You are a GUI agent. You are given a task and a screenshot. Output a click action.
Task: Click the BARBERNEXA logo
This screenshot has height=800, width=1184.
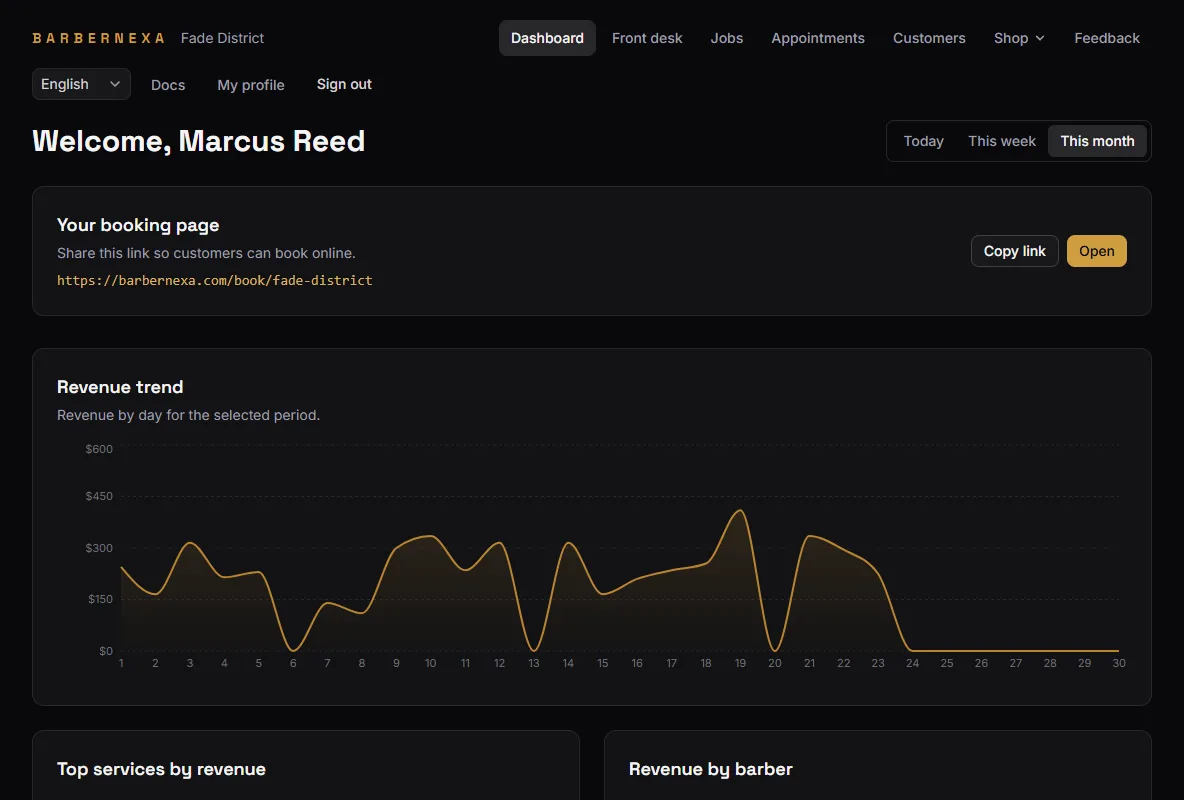[98, 38]
